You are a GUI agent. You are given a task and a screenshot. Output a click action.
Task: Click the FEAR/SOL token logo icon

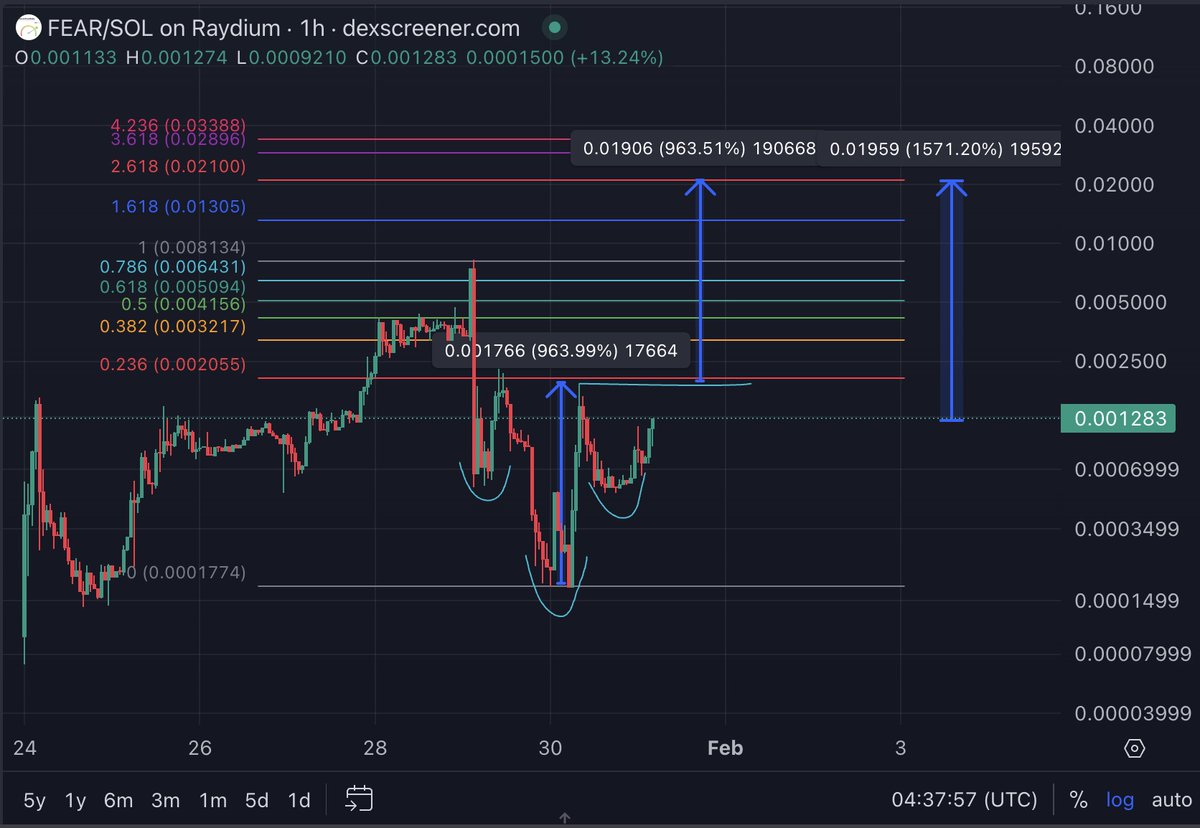click(30, 28)
